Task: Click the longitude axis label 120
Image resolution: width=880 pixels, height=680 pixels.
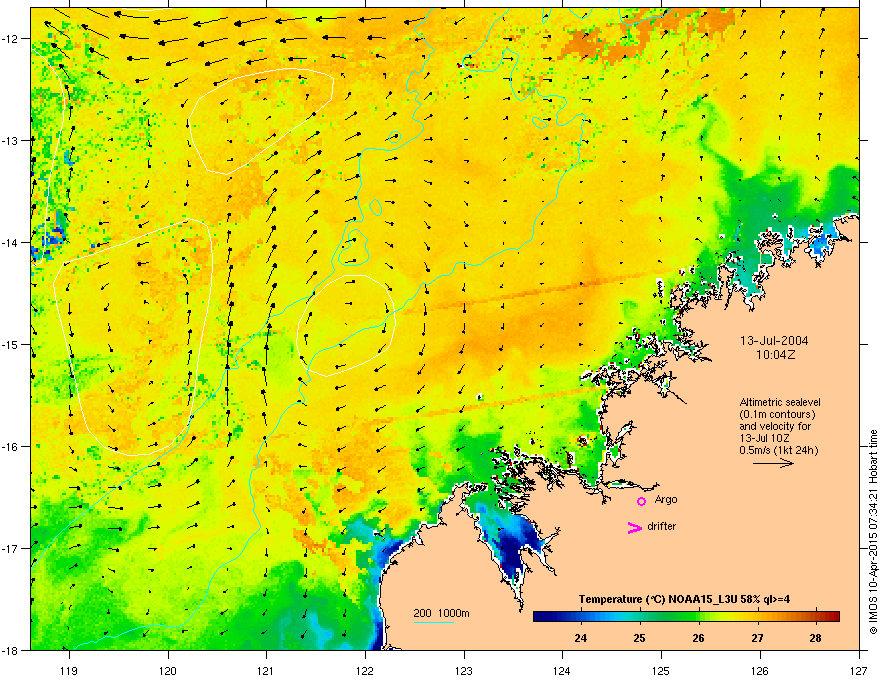Action: (168, 670)
